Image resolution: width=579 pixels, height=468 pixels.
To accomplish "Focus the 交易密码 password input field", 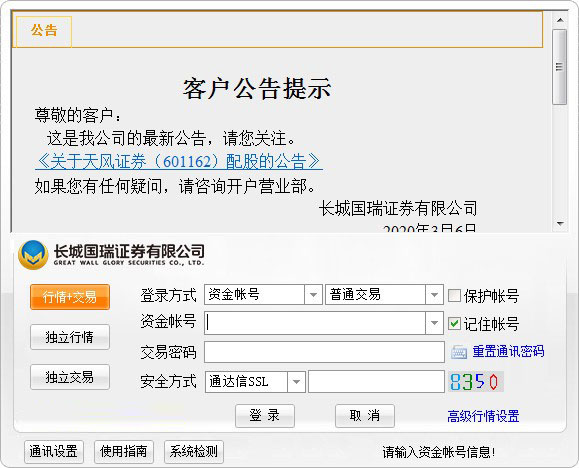I will 324,352.
